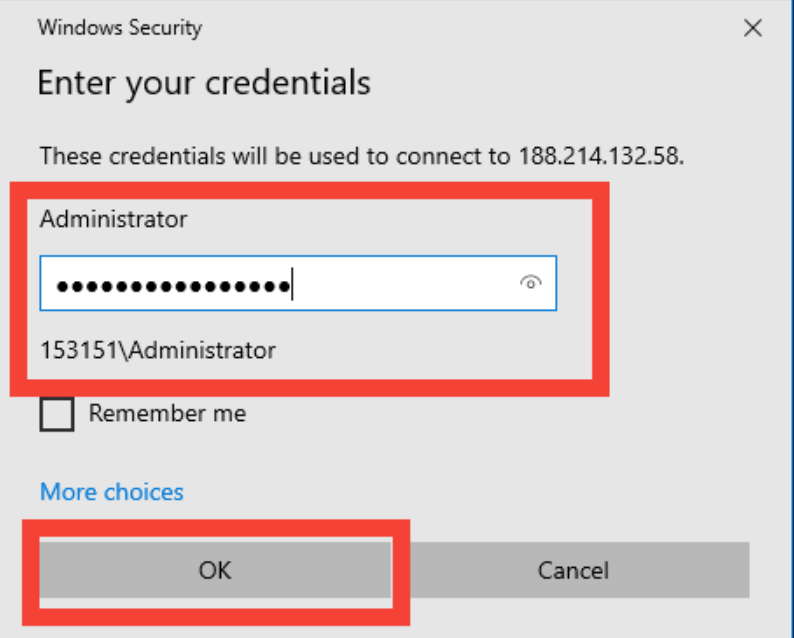This screenshot has height=638, width=794.
Task: Click the 153151\Administrator domain text
Action: 157,350
